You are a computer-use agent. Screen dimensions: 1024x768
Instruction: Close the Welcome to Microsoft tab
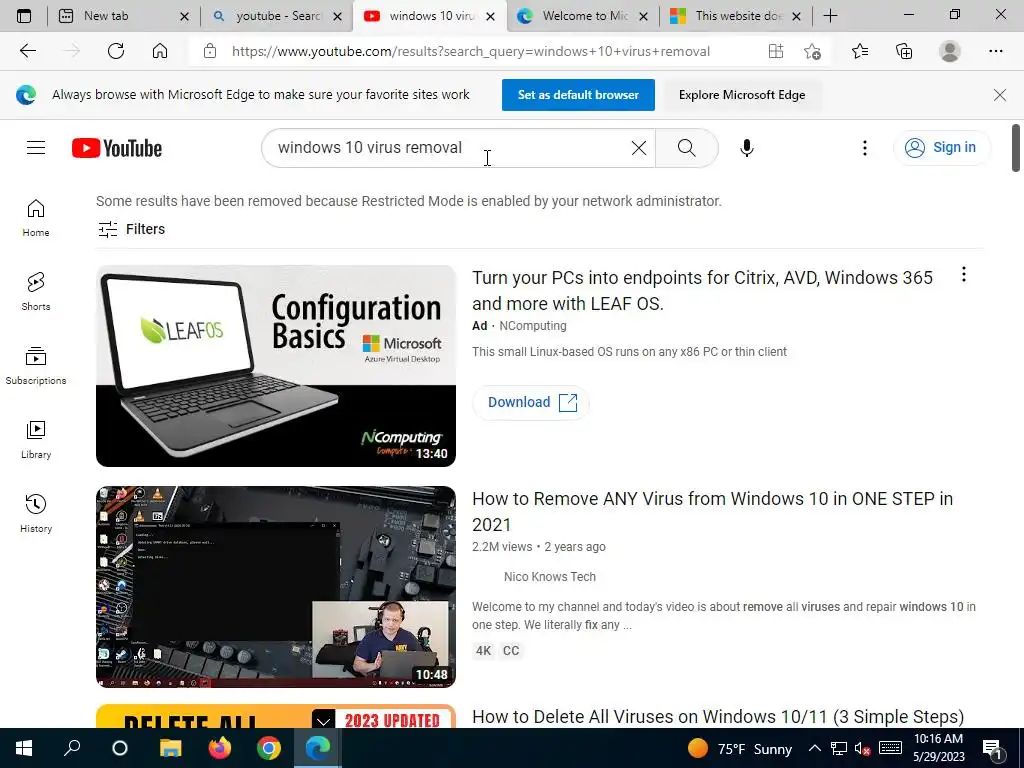pyautogui.click(x=643, y=16)
